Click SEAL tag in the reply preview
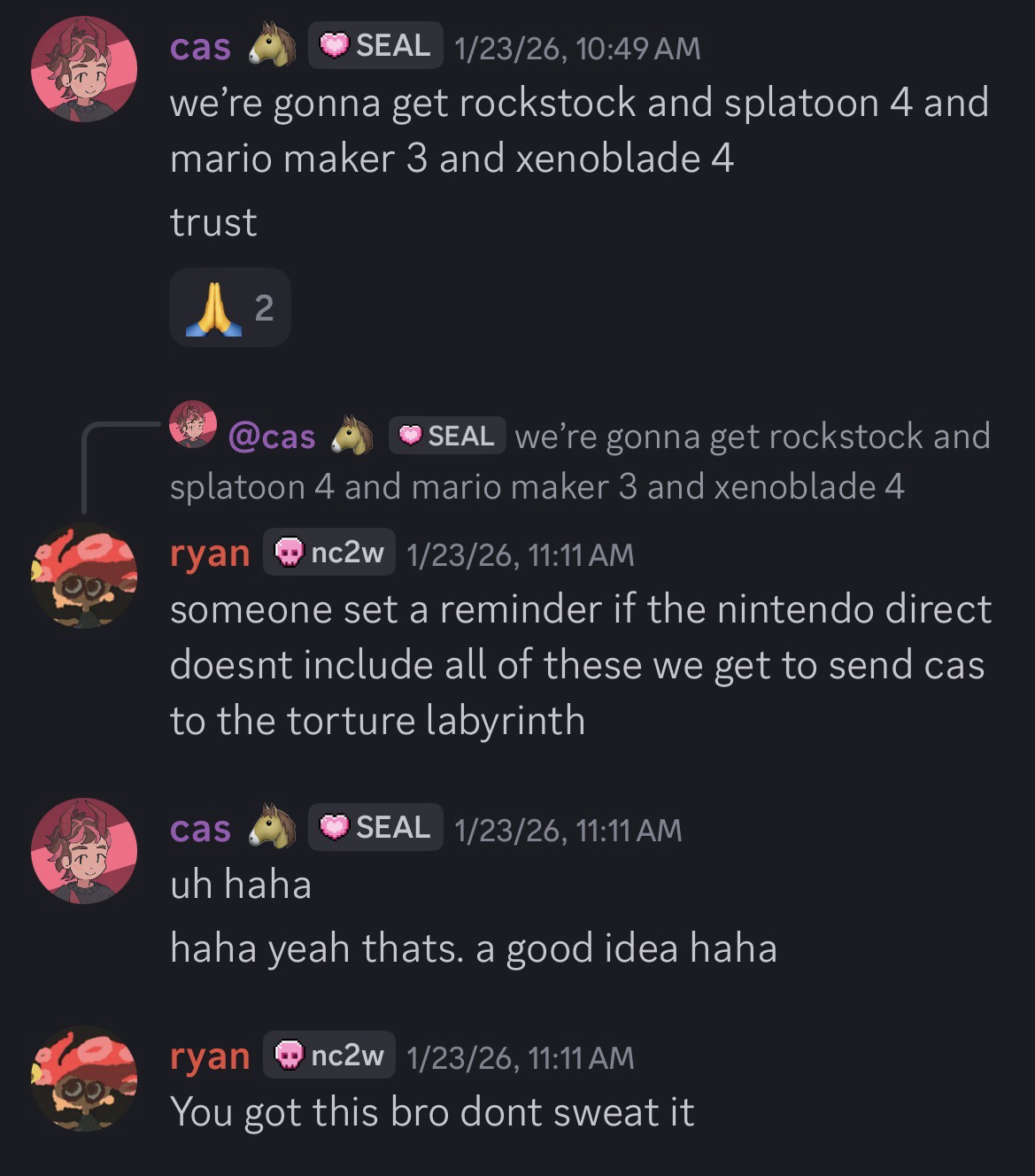The width and height of the screenshot is (1035, 1176). coord(447,436)
